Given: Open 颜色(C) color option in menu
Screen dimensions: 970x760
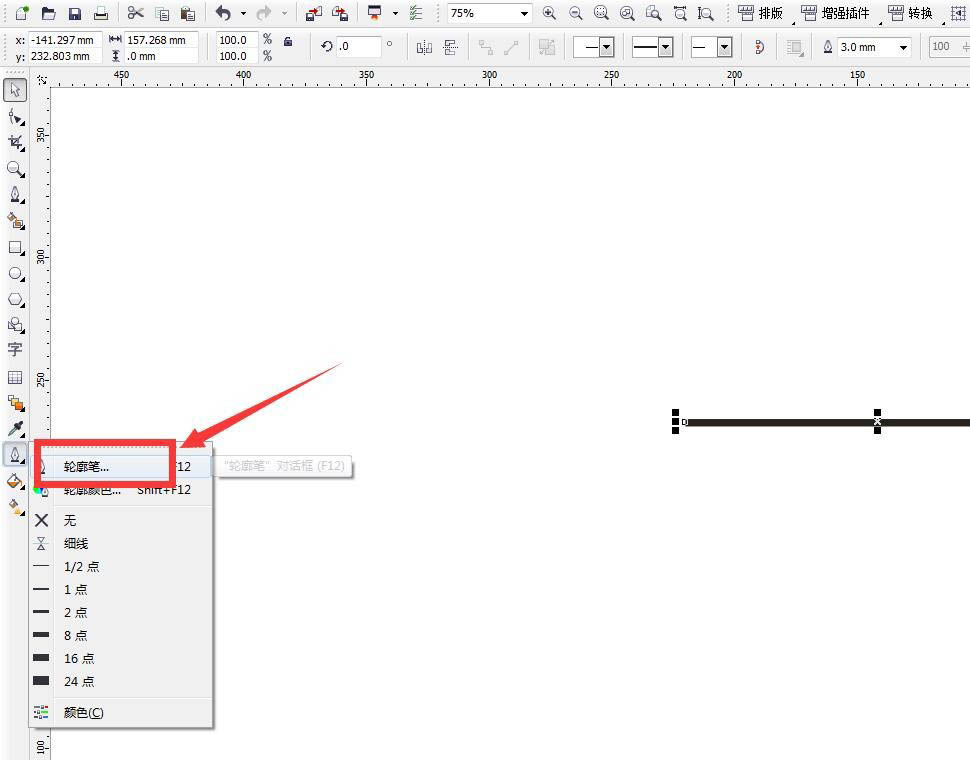Looking at the screenshot, I should pyautogui.click(x=83, y=712).
